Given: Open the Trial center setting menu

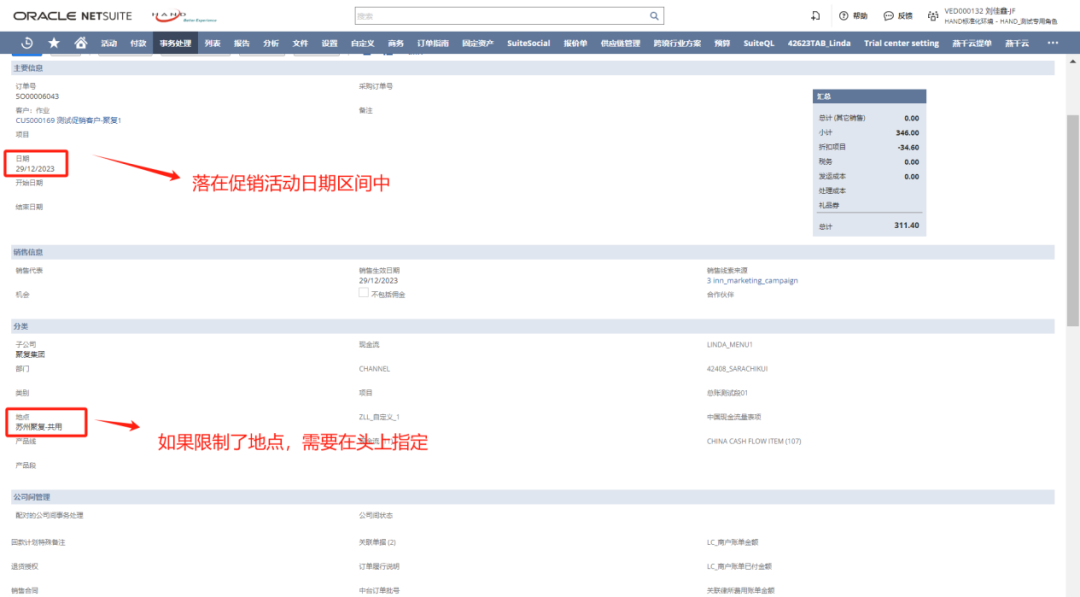Looking at the screenshot, I should [901, 43].
